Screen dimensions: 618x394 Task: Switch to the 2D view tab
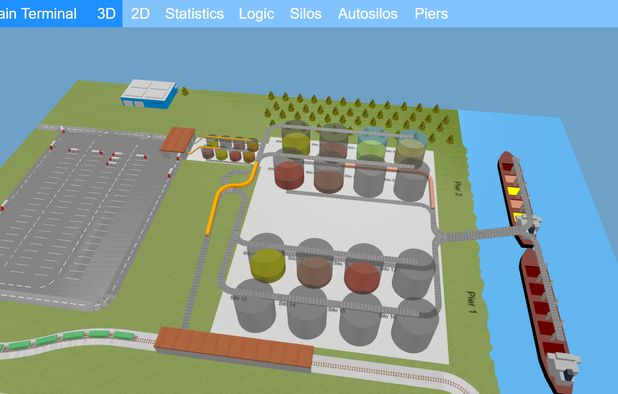point(140,14)
